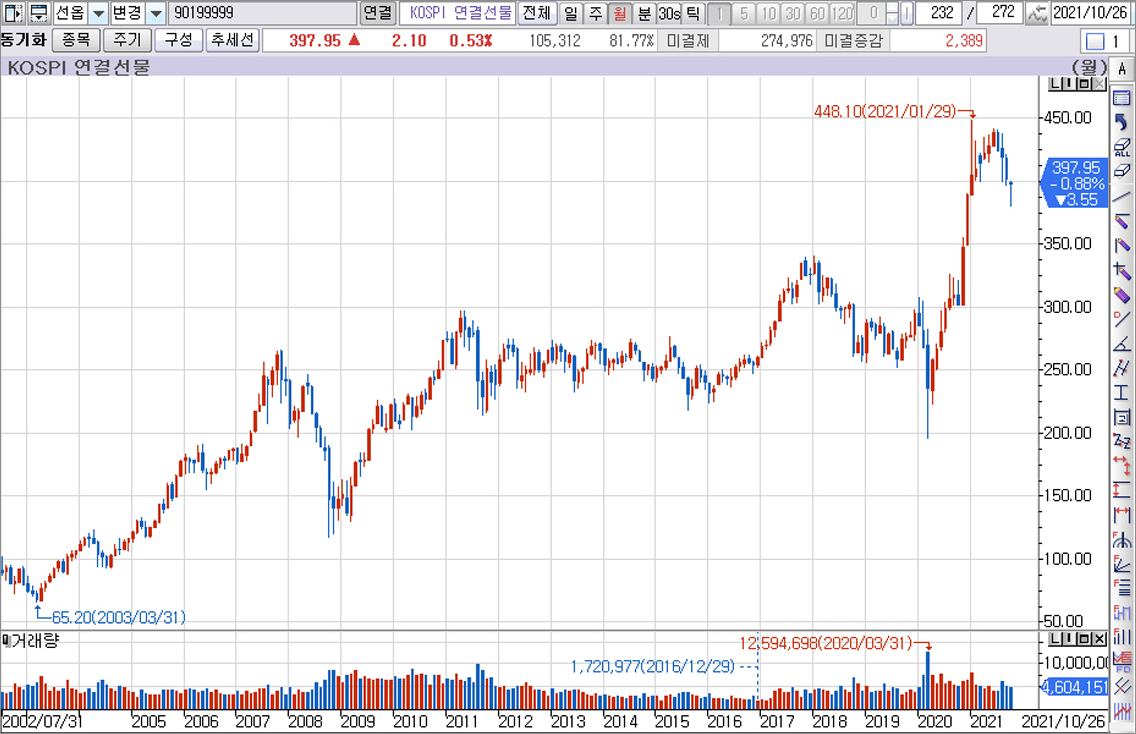The height and width of the screenshot is (734, 1136).
Task: Select the vertical bars cycle tool
Action: click(x=1122, y=637)
